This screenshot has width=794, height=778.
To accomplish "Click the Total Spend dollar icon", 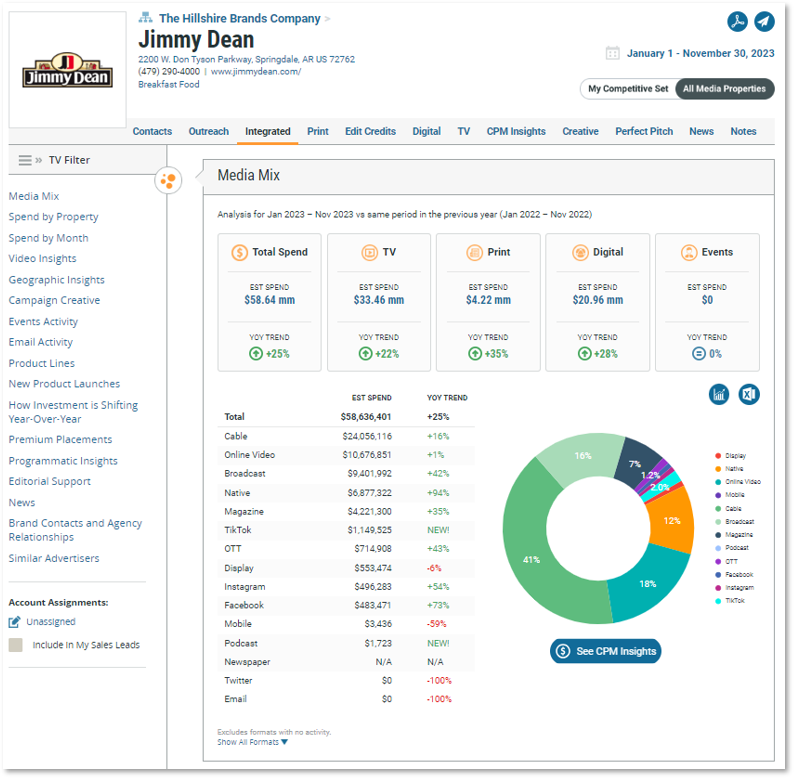I will 240,252.
